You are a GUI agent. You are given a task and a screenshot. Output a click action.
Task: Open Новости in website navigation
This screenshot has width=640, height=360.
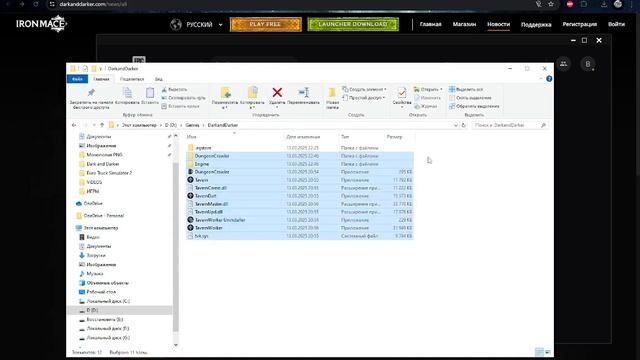[498, 24]
